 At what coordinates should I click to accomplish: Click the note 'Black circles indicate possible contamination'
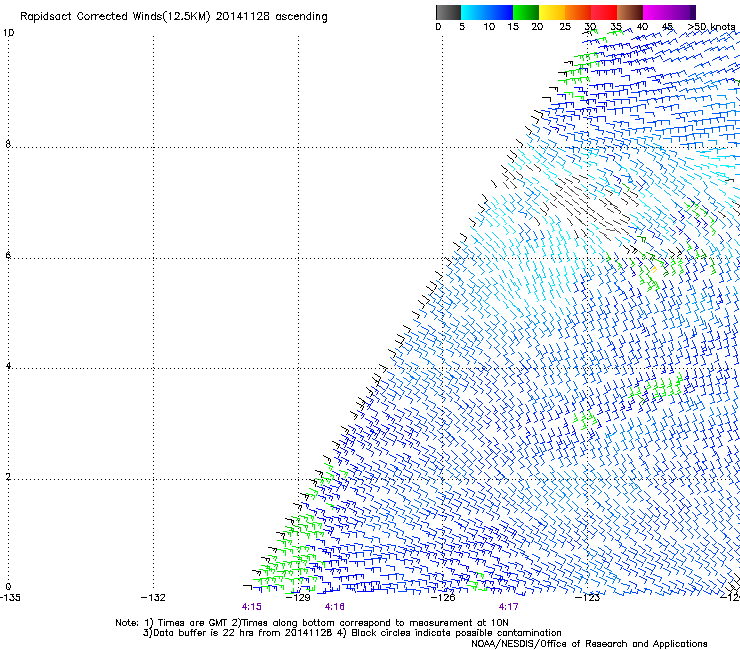point(456,633)
